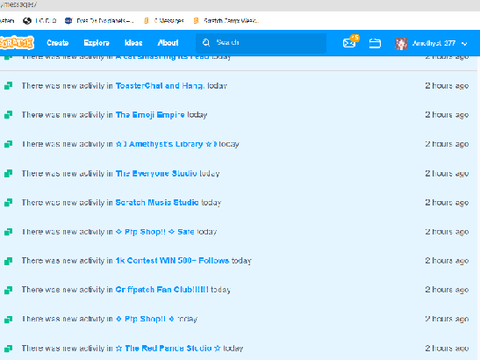Click the Scratch logo
Viewport: 480px width, 360px height.
click(17, 43)
